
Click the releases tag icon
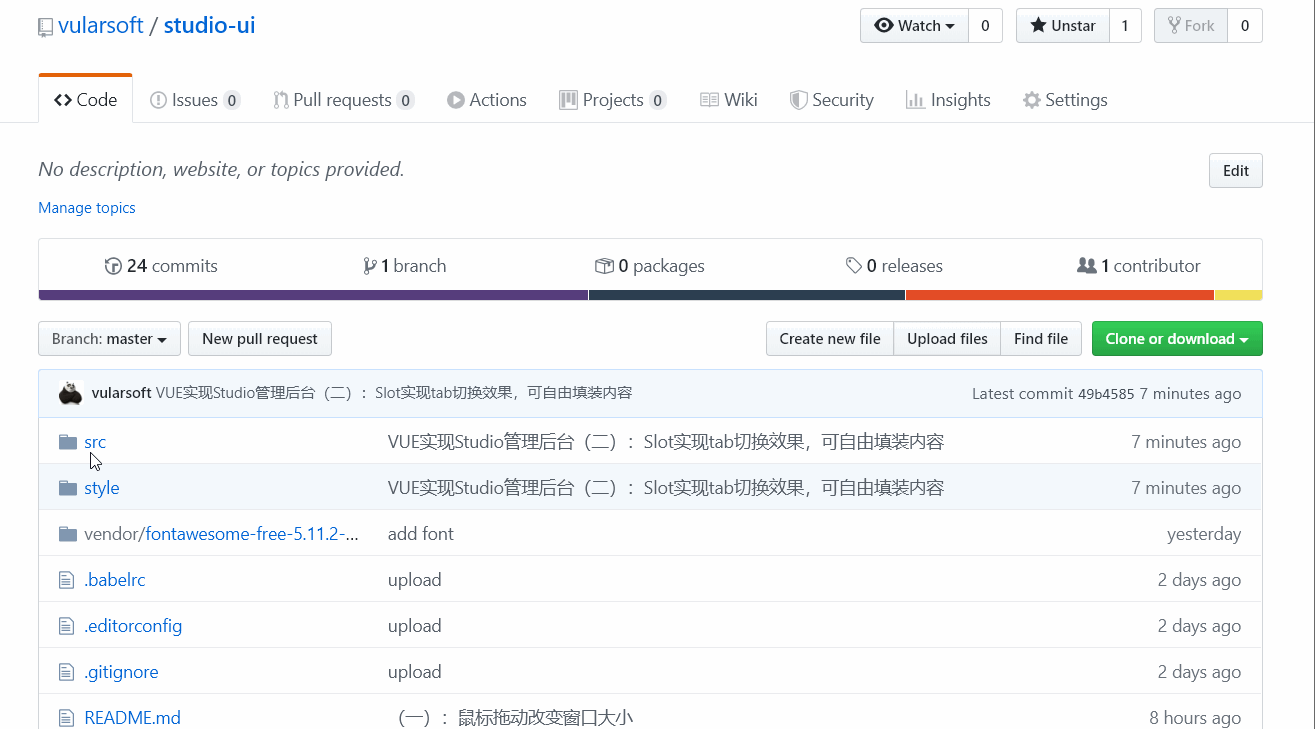[854, 266]
